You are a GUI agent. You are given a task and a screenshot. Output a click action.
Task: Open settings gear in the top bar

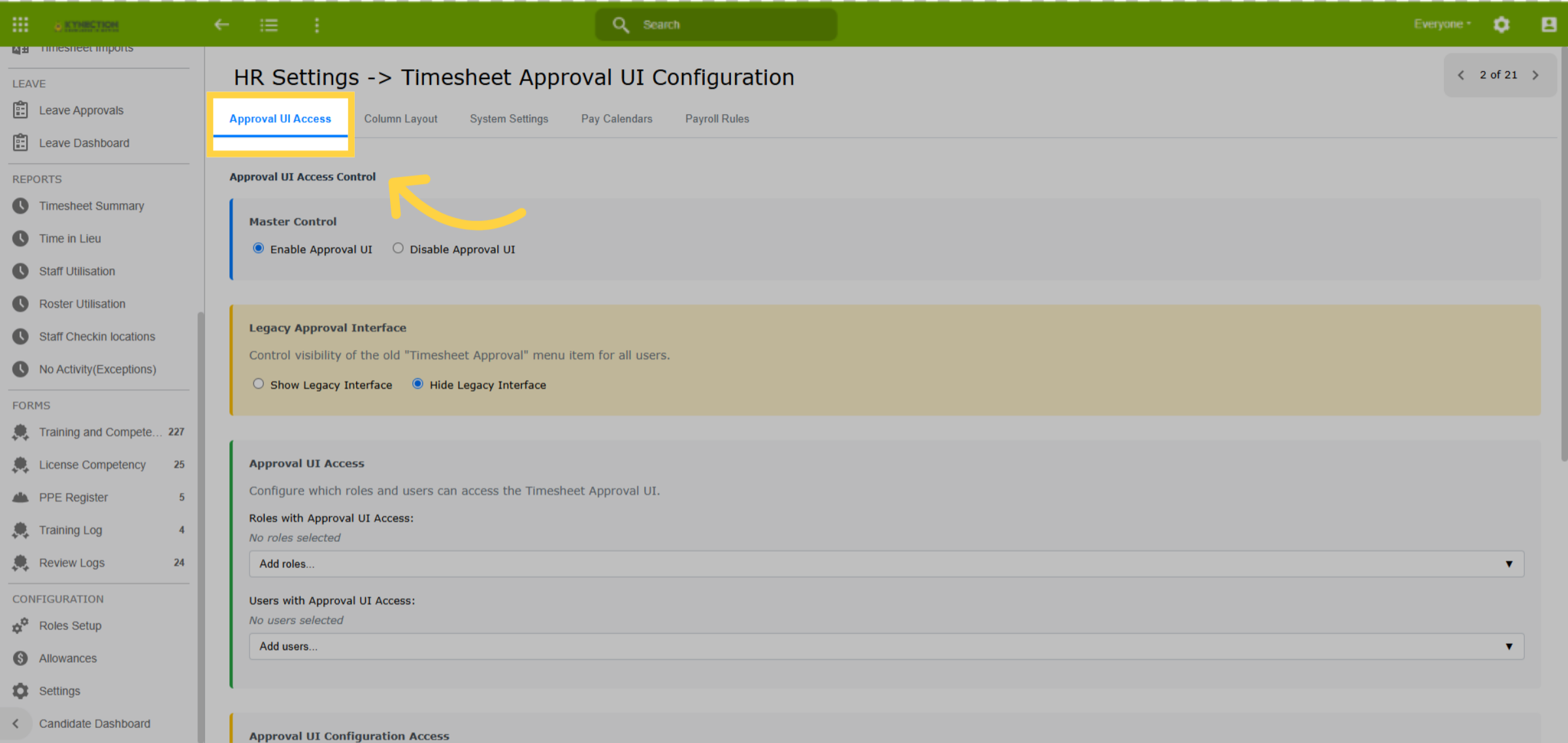pos(1501,25)
